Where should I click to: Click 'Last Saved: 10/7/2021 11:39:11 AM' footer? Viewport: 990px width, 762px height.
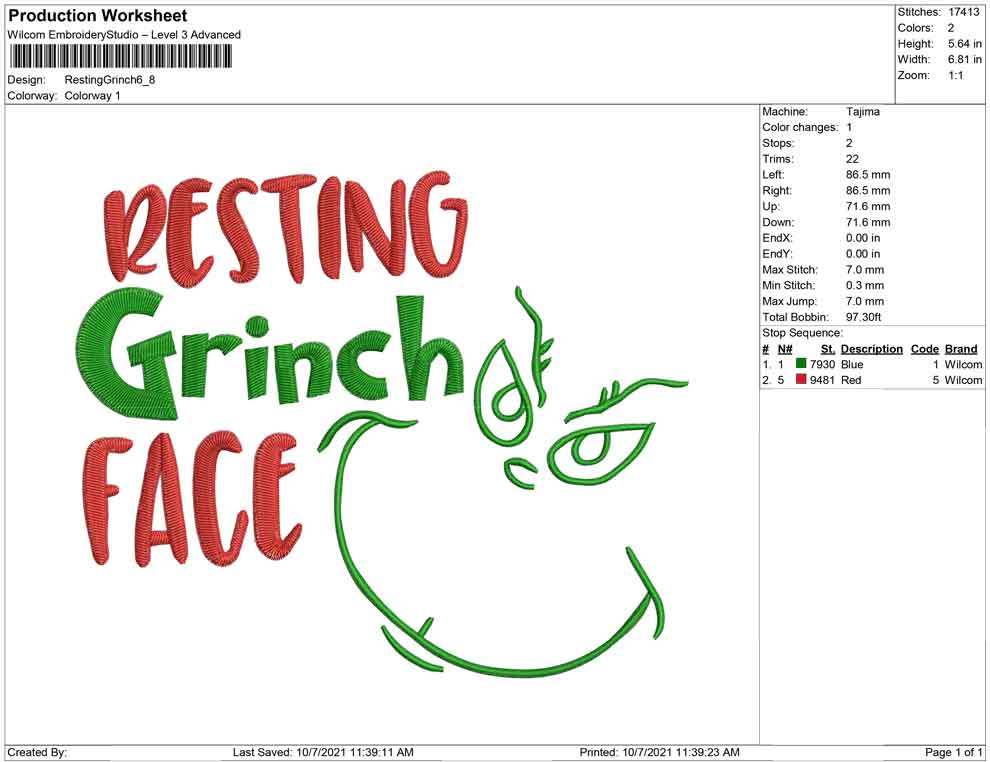coord(323,752)
